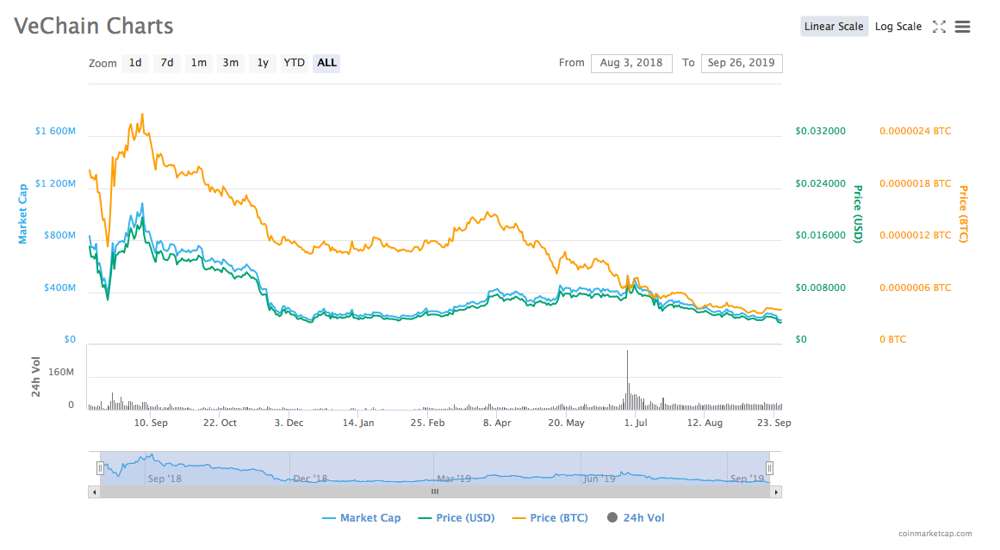Click the 10. Sep date label
This screenshot has height=550, width=1000.
[x=151, y=422]
